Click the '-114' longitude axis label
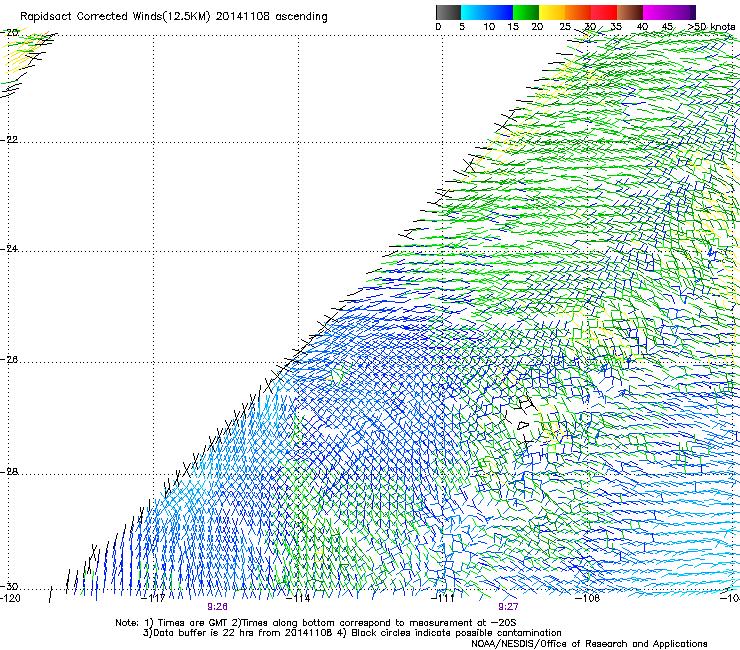The height and width of the screenshot is (650, 740). 299,598
